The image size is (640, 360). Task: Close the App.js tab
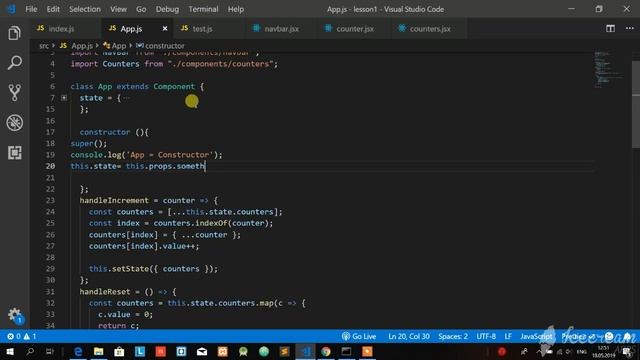[165, 29]
